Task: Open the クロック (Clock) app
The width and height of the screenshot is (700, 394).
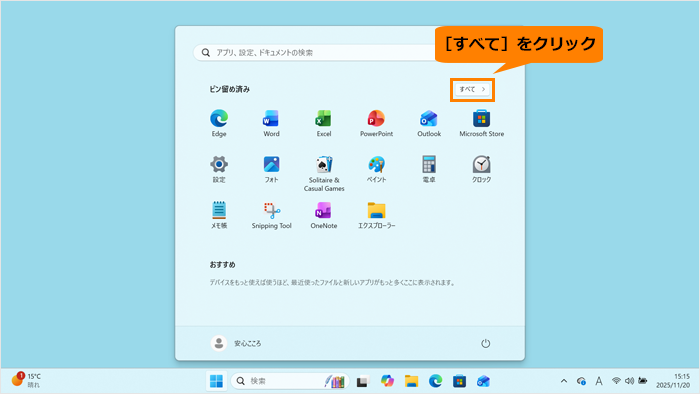Action: 481,169
